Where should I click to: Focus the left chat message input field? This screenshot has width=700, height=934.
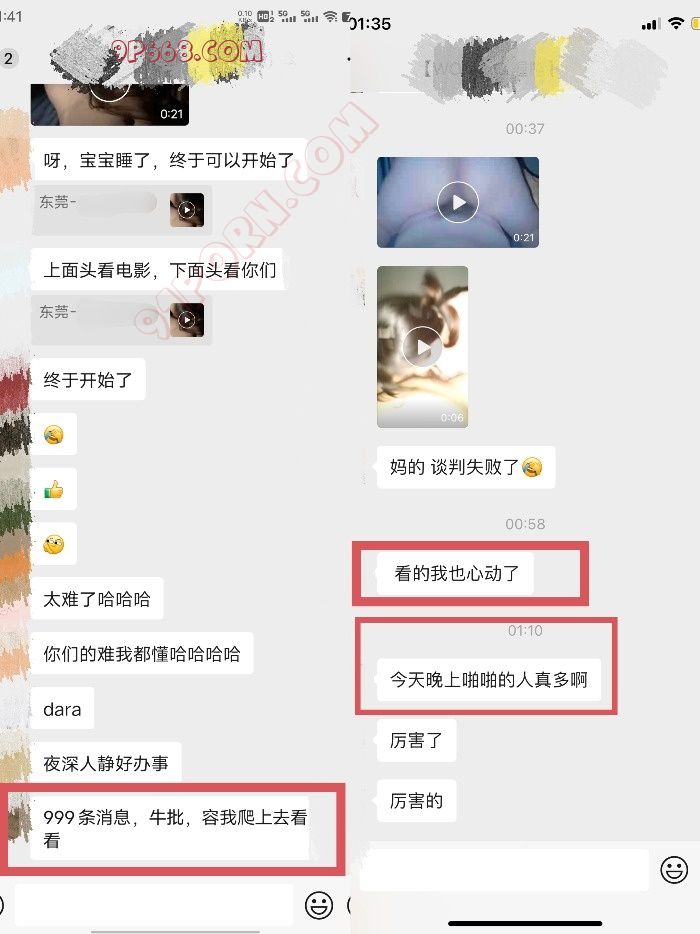154,905
